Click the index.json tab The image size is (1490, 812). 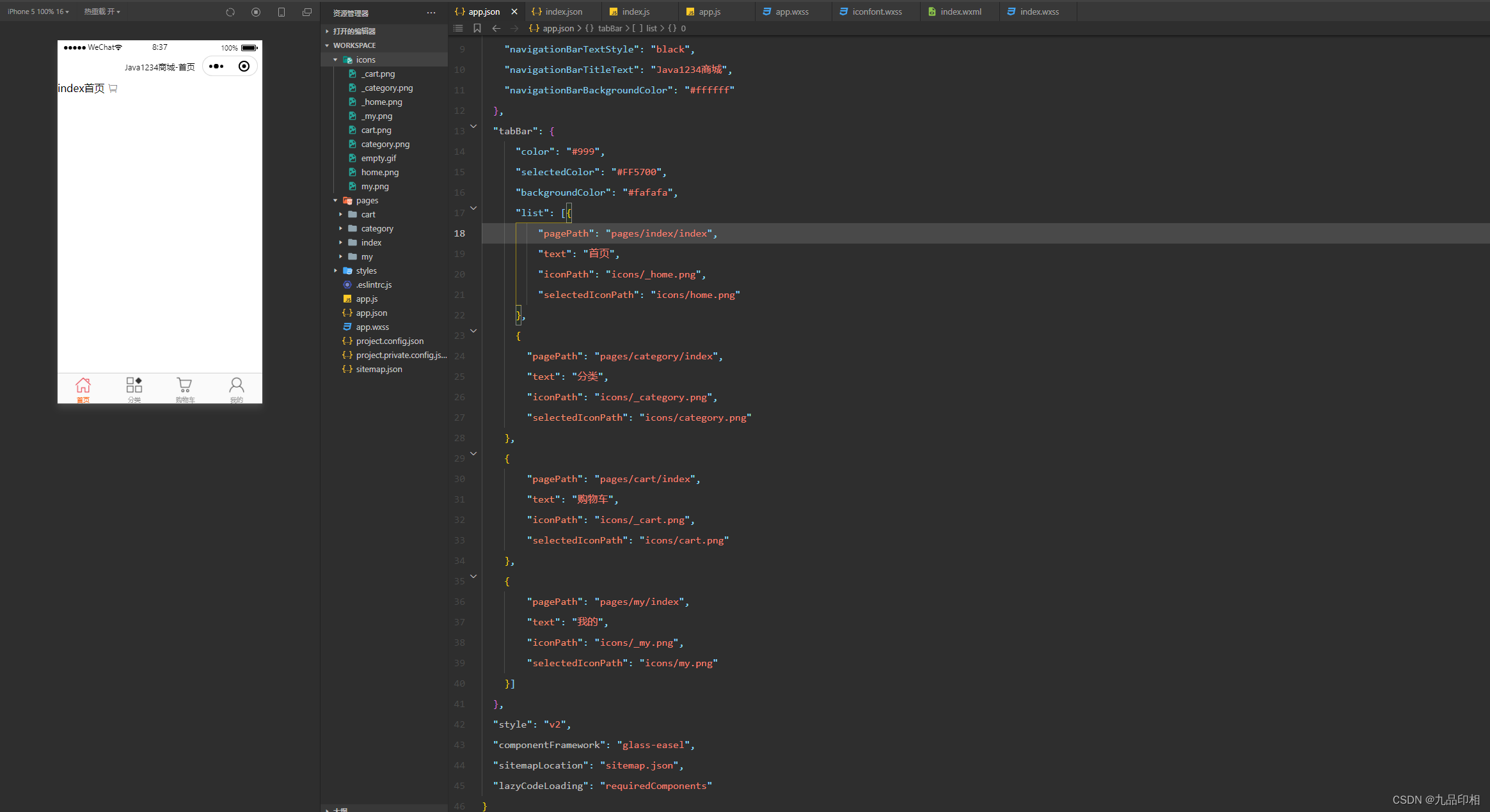557,11
